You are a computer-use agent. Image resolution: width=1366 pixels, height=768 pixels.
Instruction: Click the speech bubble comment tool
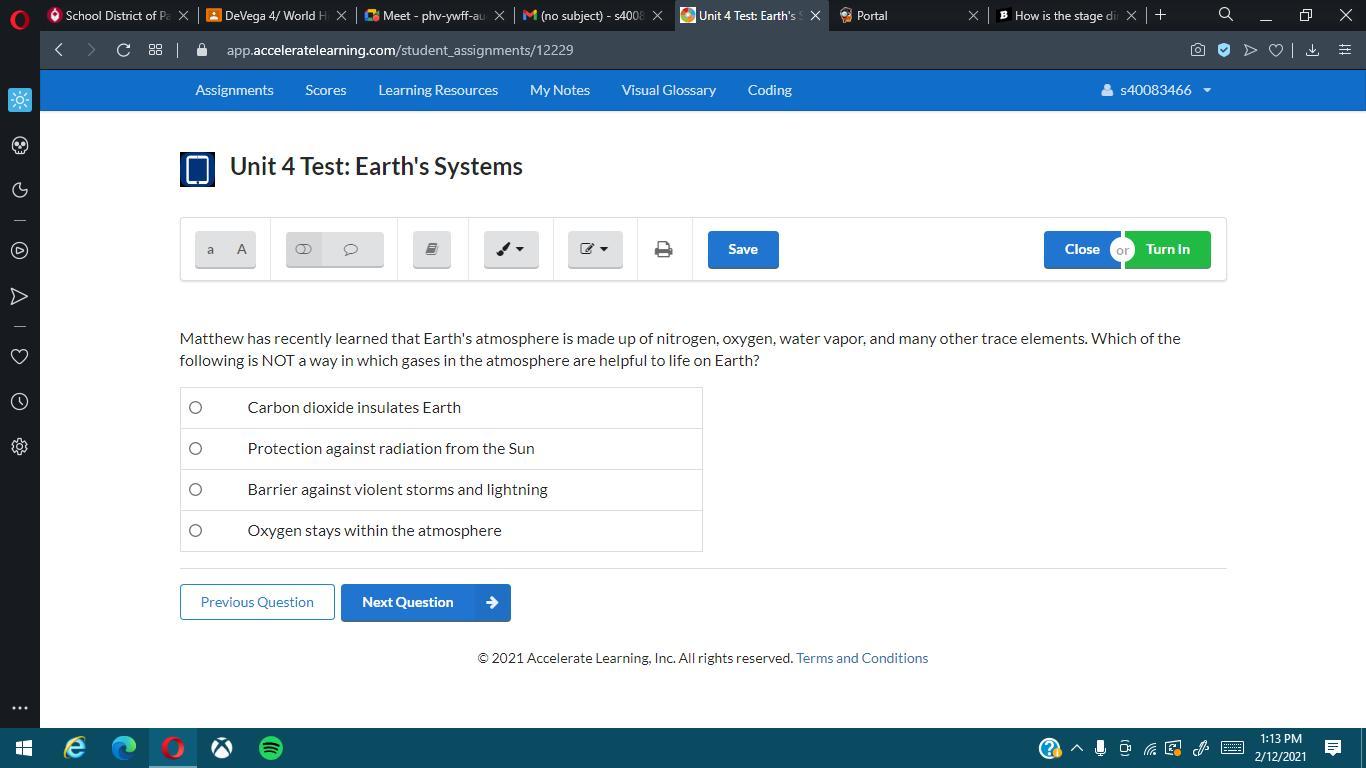point(351,249)
